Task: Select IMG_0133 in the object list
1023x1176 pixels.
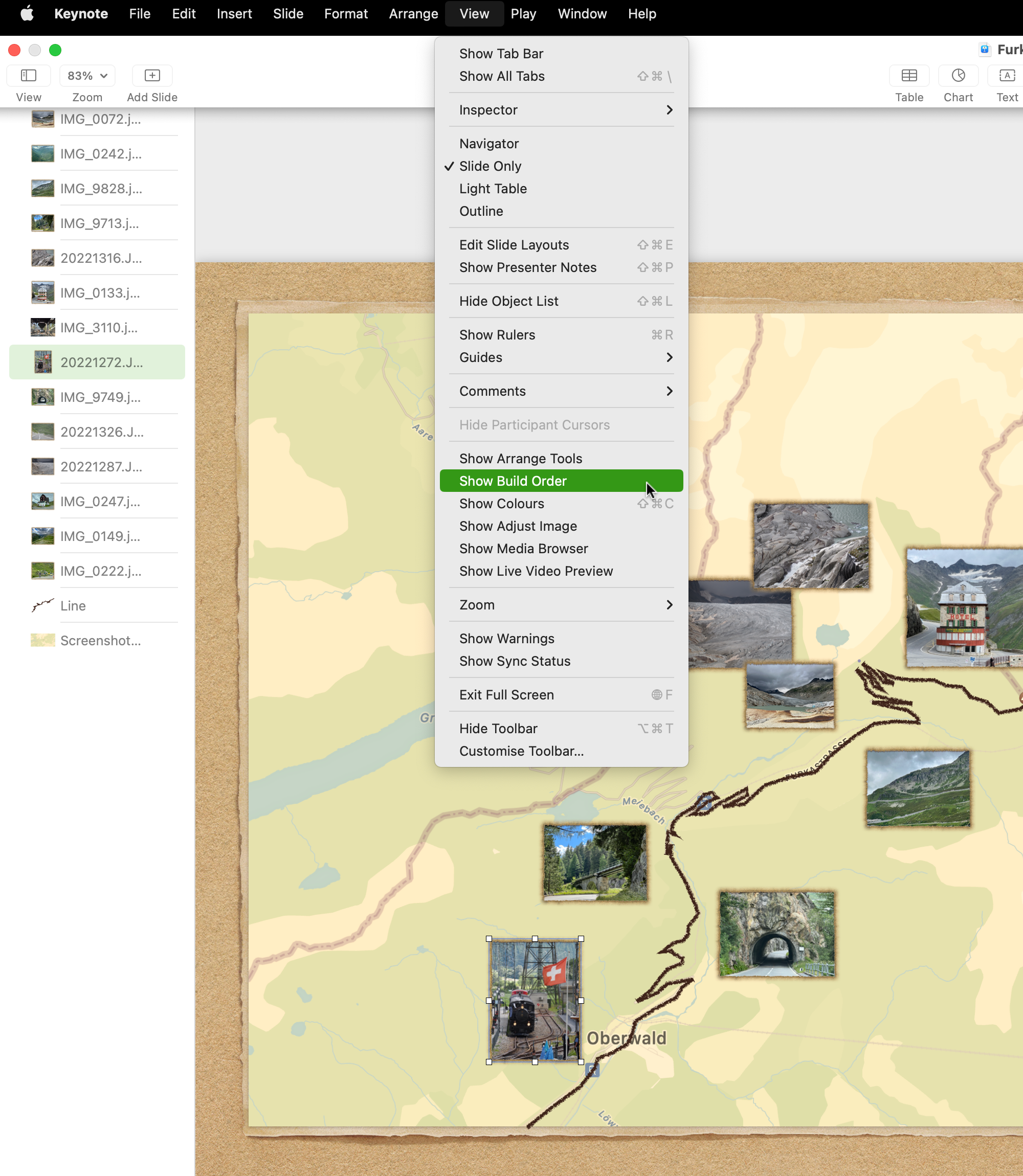Action: tap(97, 292)
